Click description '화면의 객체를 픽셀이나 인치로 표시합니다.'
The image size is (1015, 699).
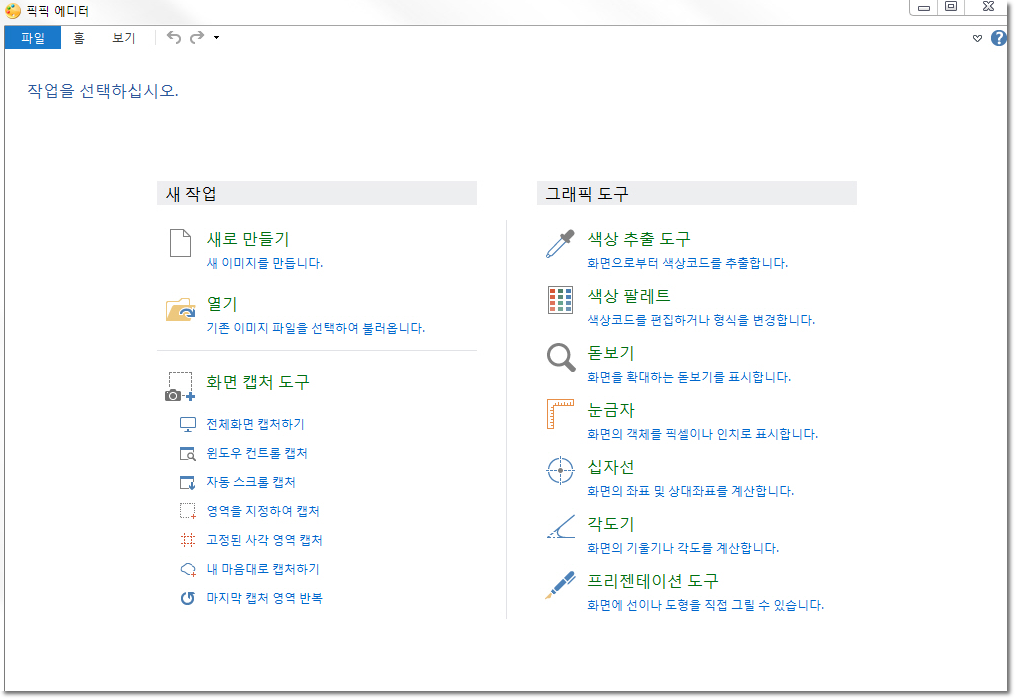tap(702, 434)
